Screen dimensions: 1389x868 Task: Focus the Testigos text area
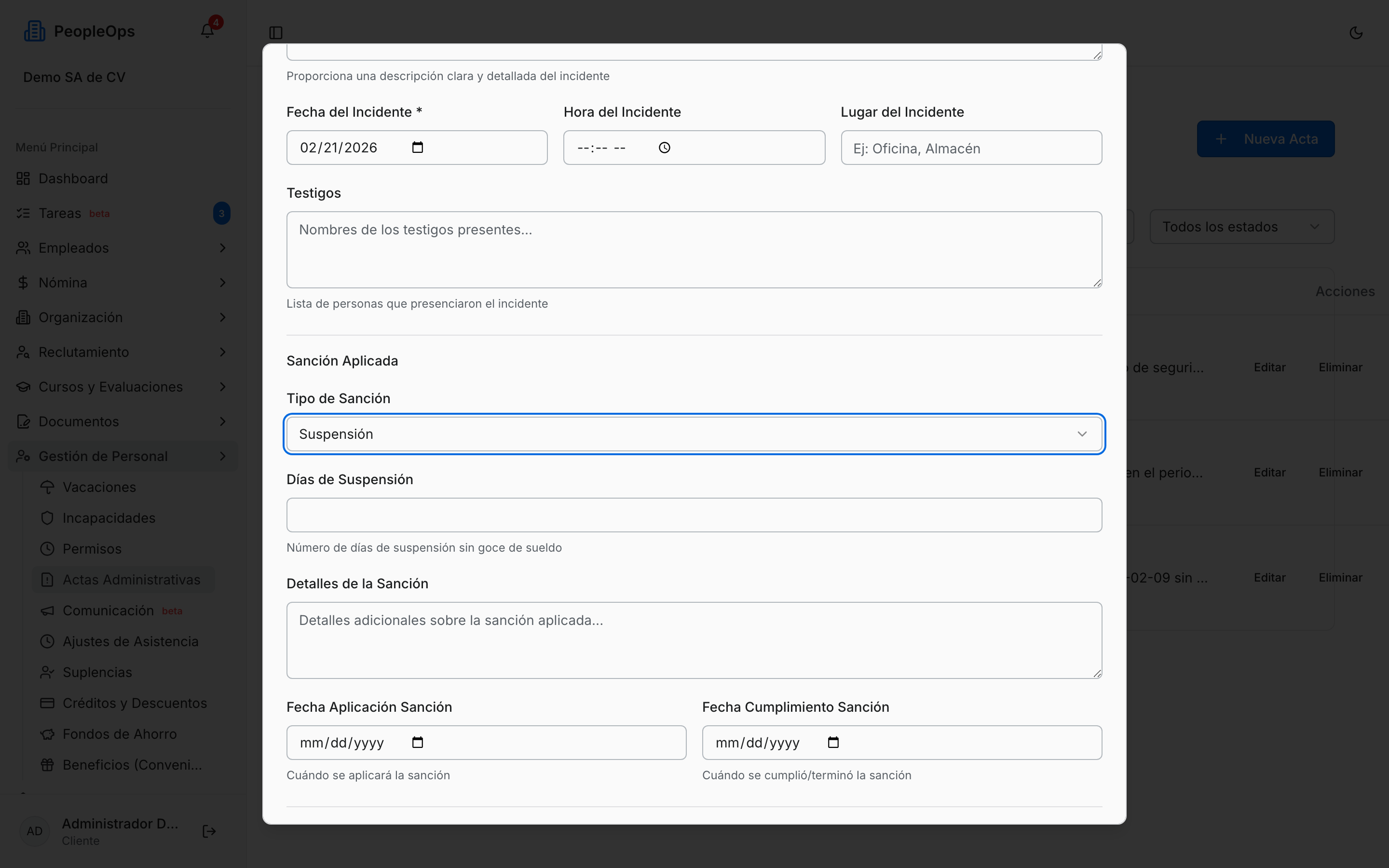click(694, 250)
